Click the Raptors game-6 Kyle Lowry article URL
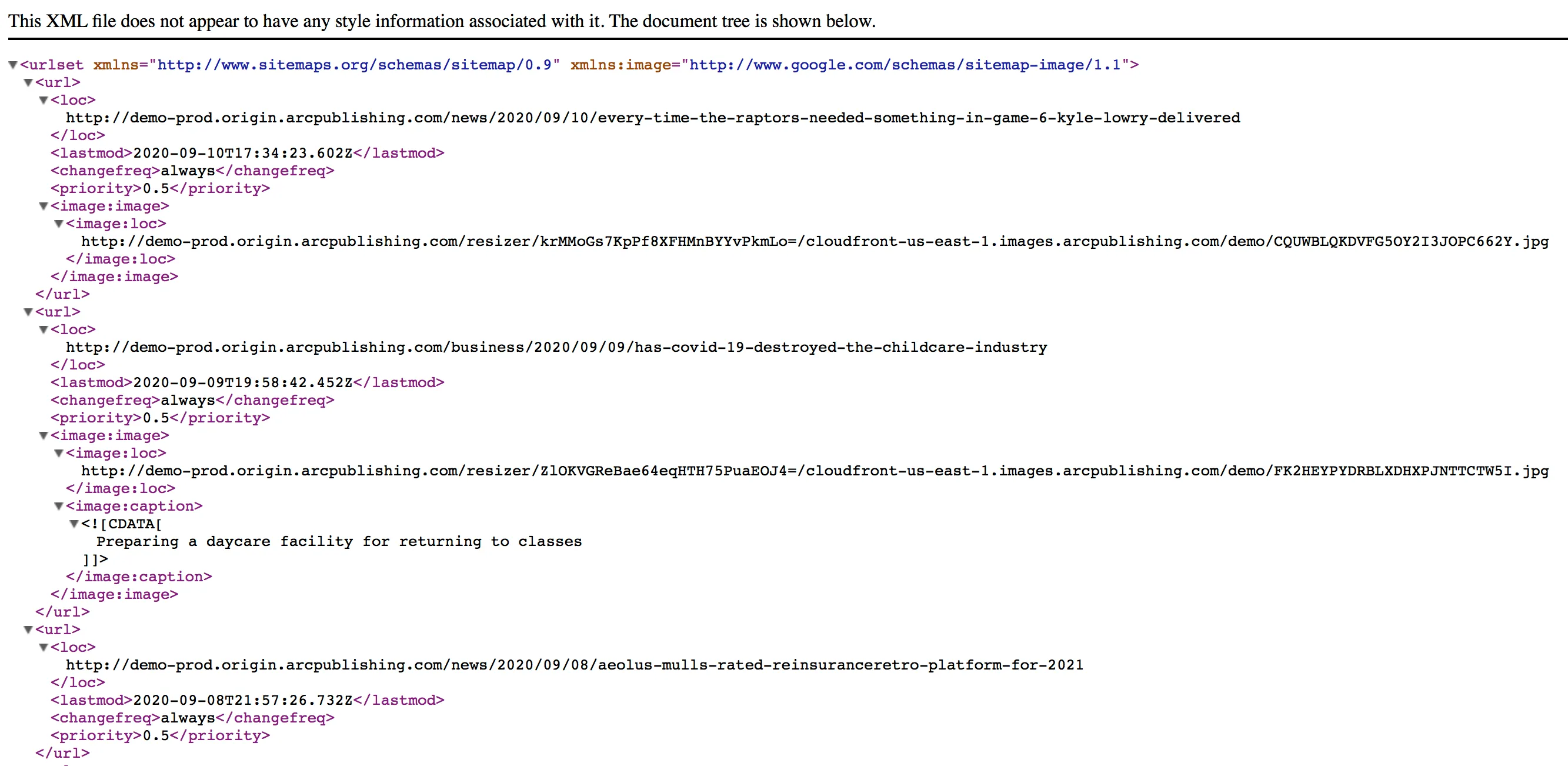 (653, 118)
